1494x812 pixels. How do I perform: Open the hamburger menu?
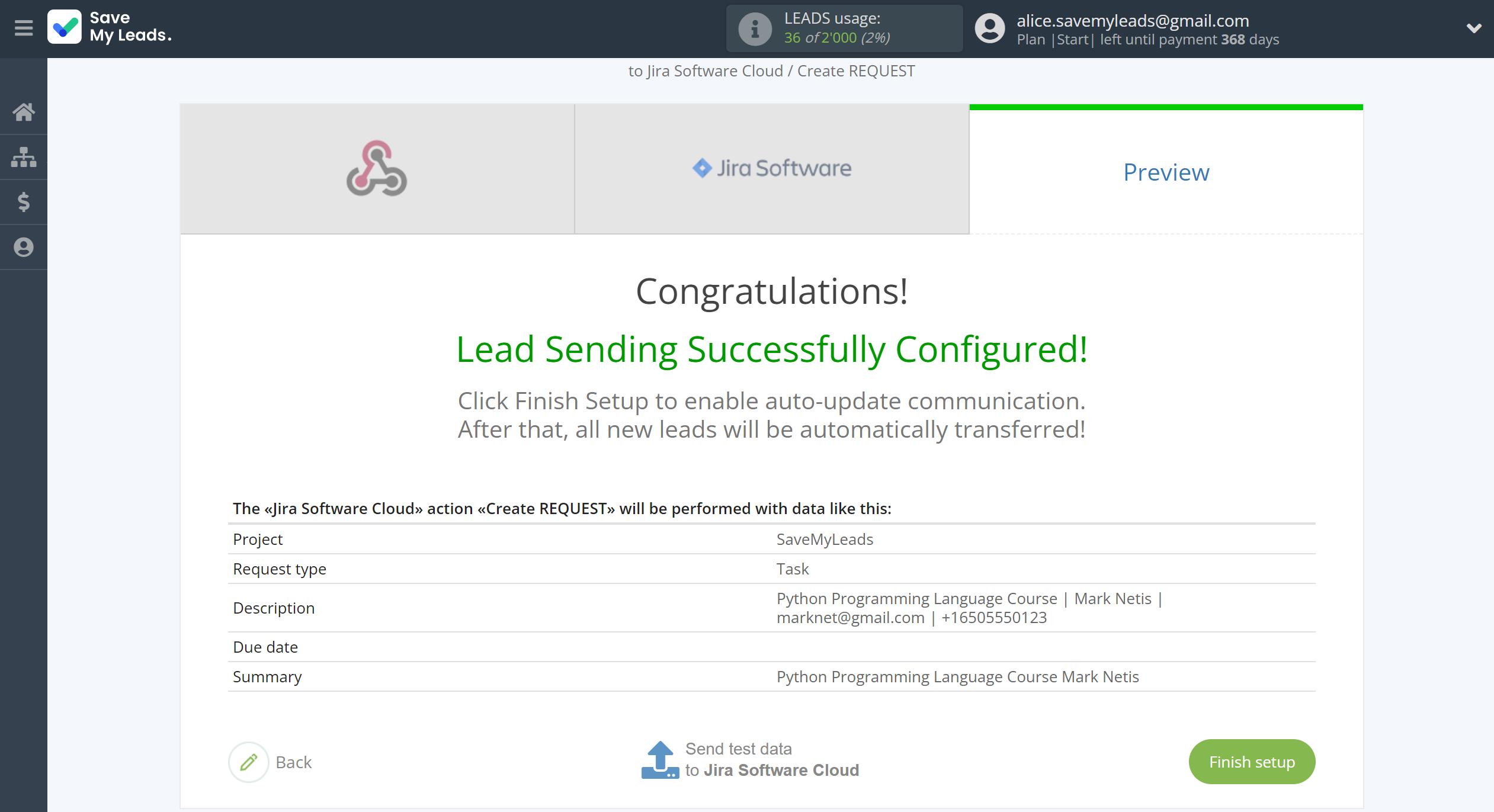pyautogui.click(x=24, y=28)
